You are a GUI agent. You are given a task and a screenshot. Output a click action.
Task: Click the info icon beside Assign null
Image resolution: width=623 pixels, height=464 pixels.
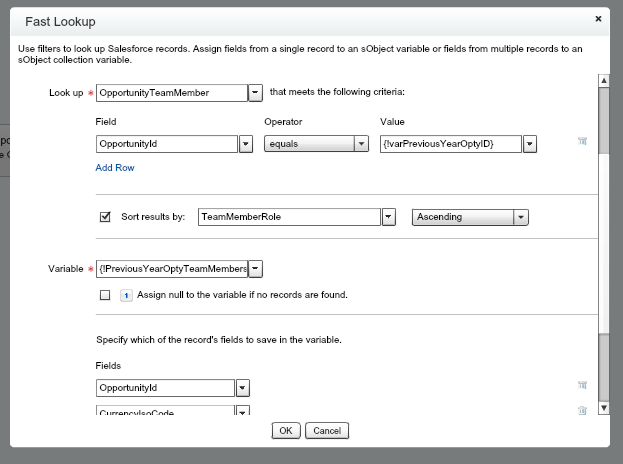[x=126, y=295]
